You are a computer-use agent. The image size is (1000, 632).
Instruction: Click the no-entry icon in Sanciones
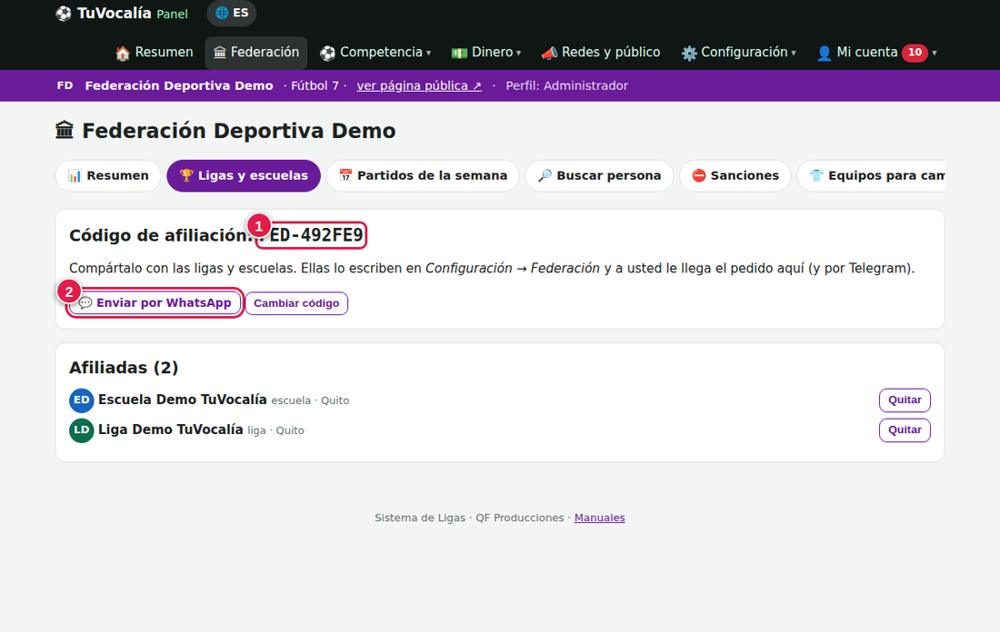click(x=699, y=175)
